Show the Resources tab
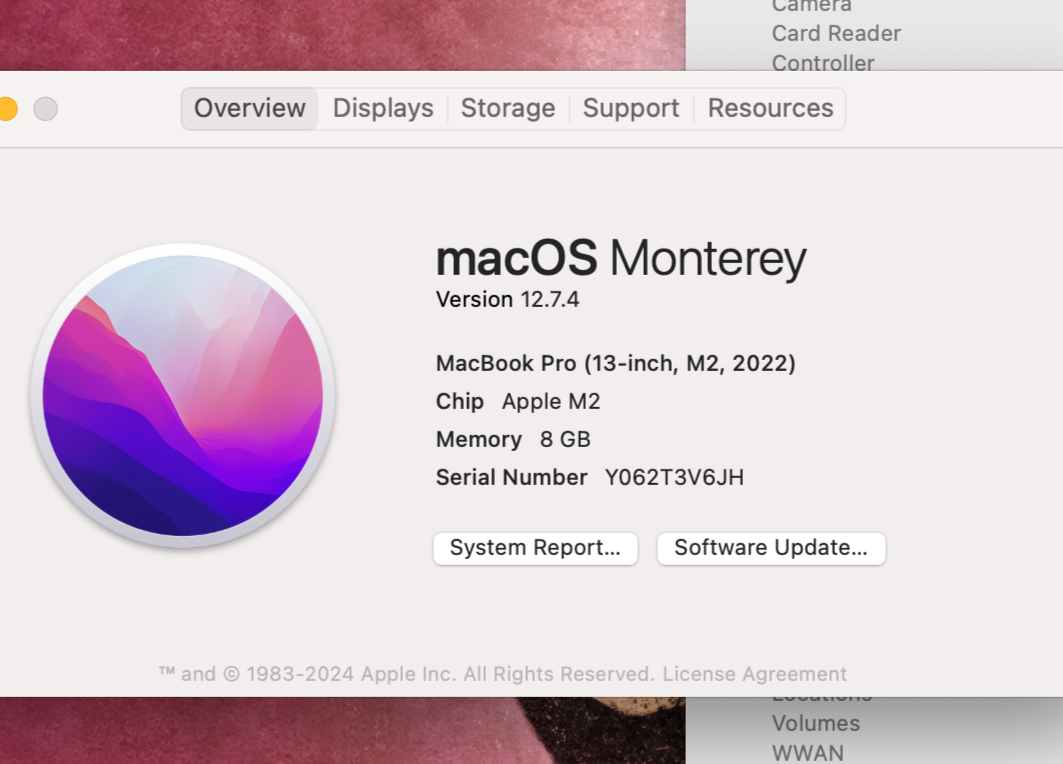 point(770,108)
